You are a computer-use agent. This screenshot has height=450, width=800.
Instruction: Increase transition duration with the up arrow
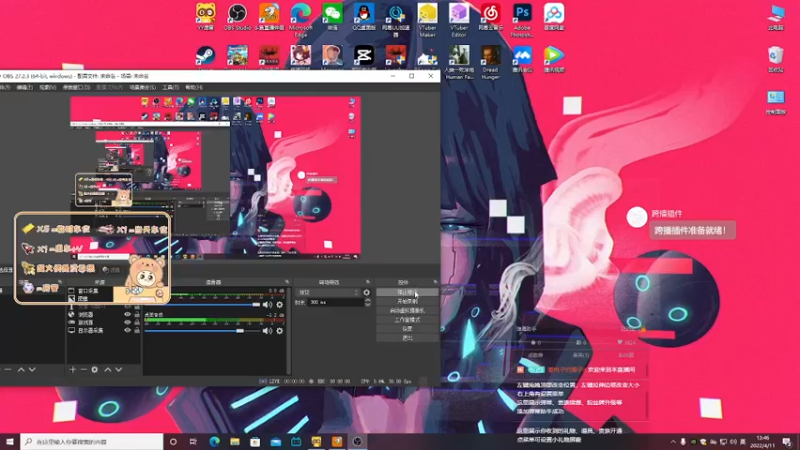367,300
